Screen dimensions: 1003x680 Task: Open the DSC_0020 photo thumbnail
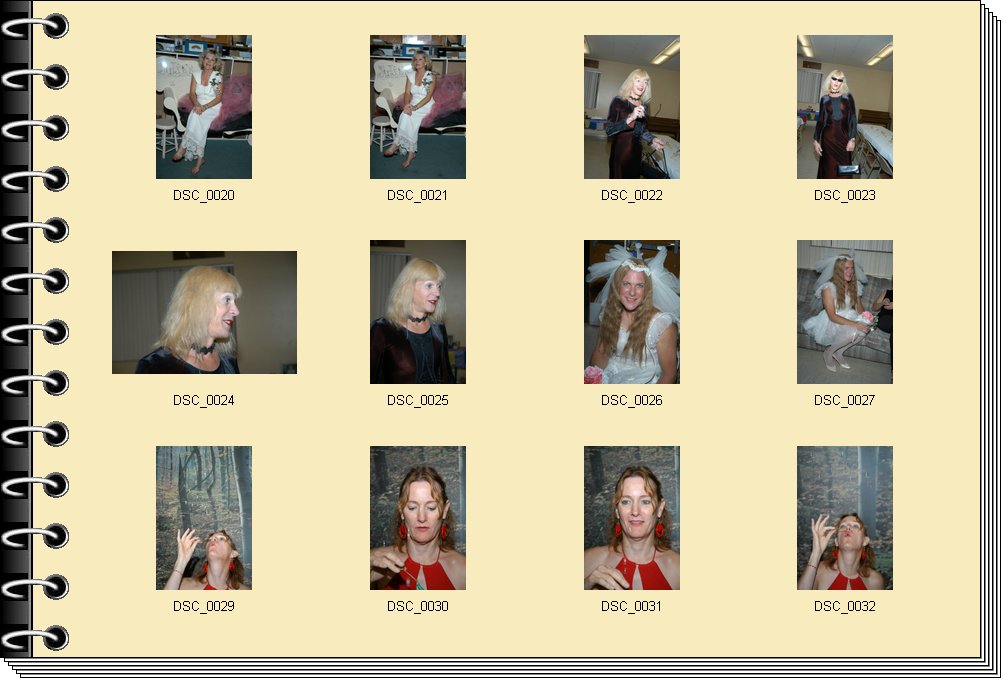204,107
